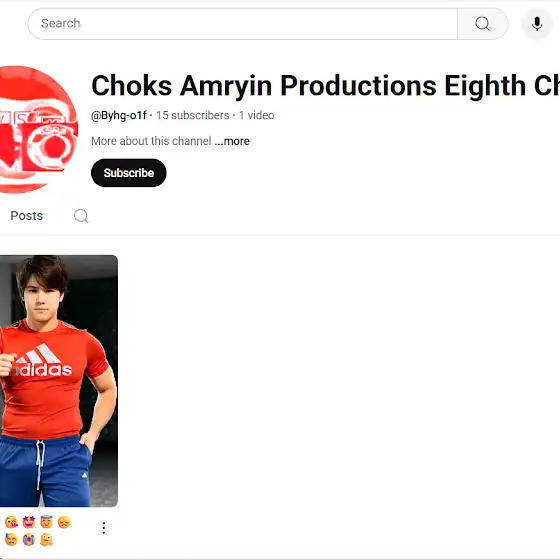
Task: Focus the Search text field
Action: click(242, 24)
